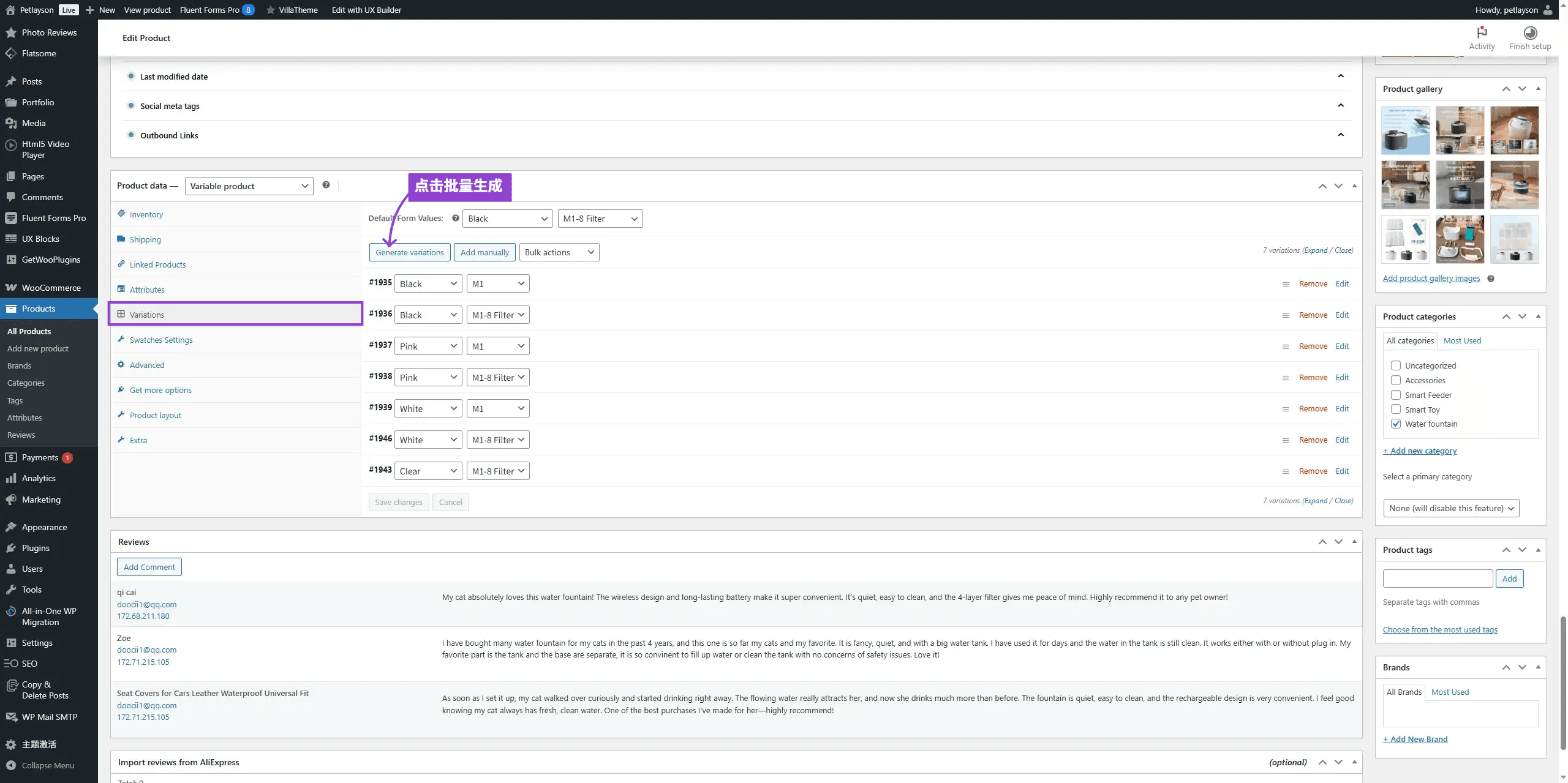1568x783 pixels.
Task: Uncheck the Water fountain category
Action: [x=1395, y=424]
